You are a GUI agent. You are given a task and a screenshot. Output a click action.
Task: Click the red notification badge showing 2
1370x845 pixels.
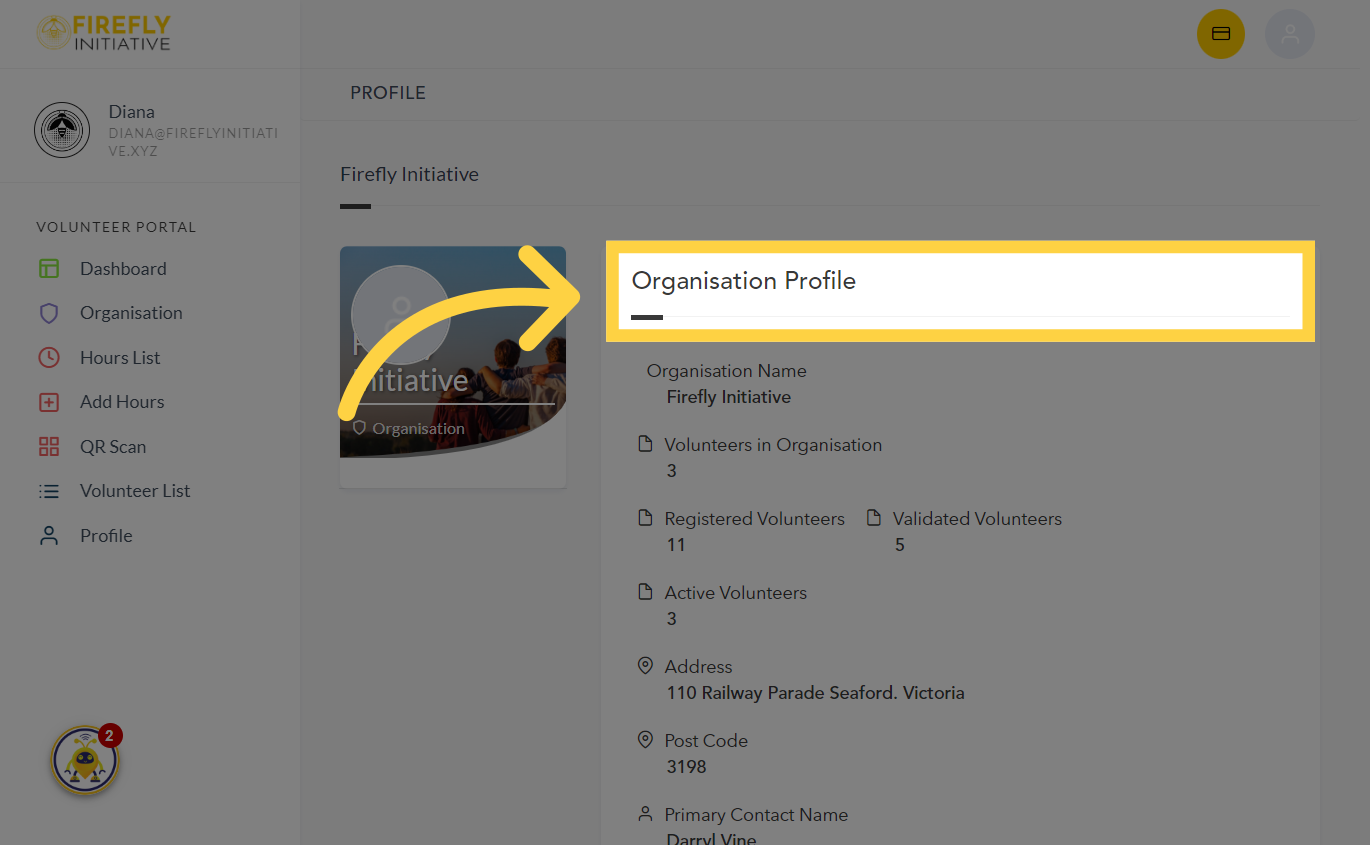[111, 734]
